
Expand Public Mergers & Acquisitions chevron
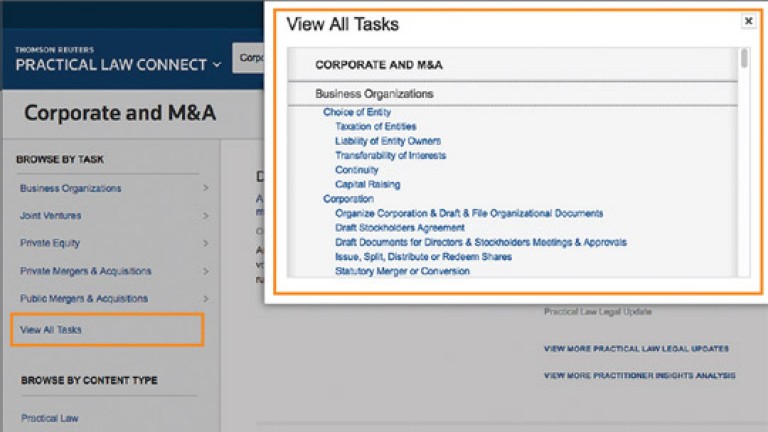tap(205, 299)
